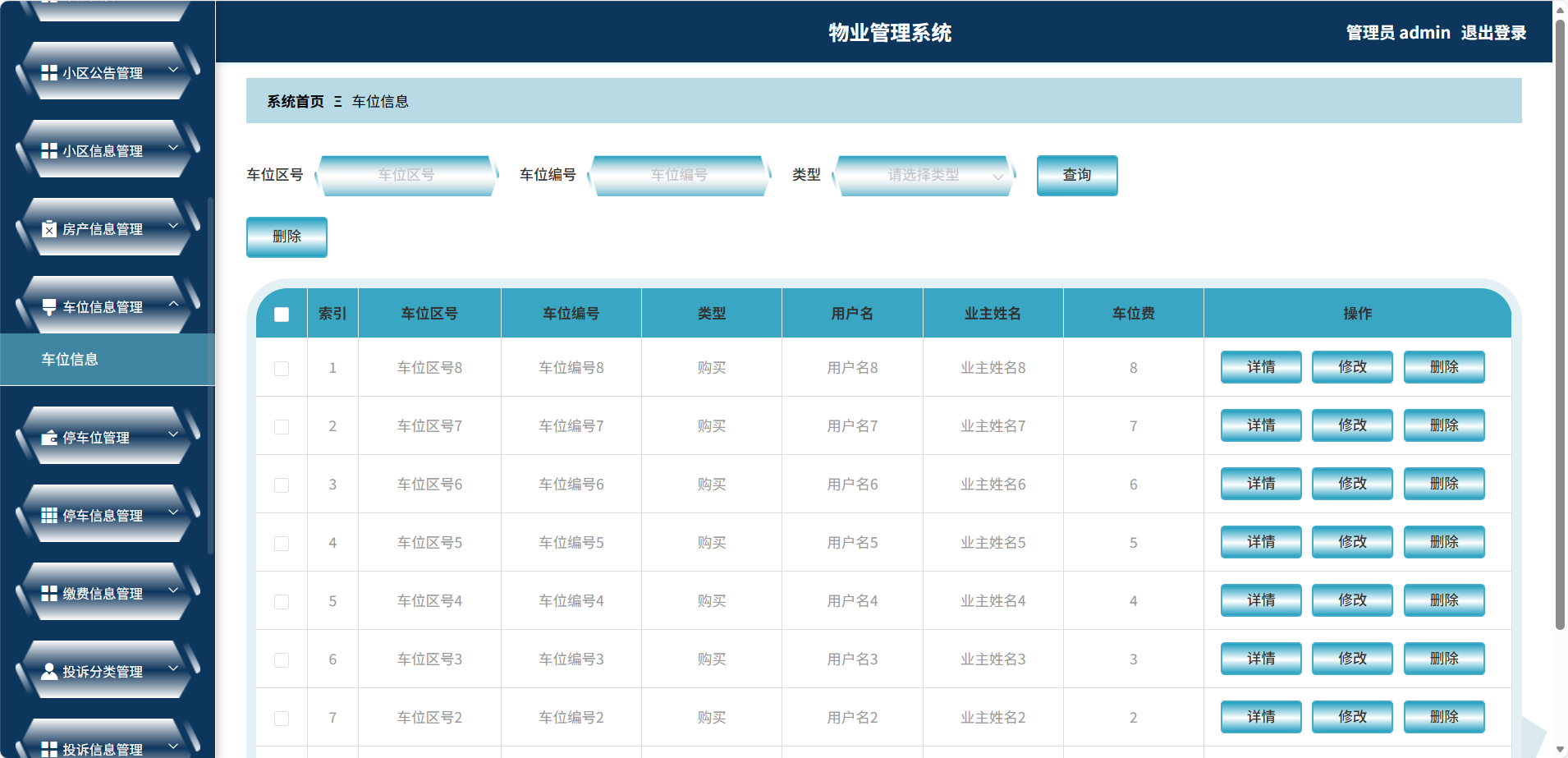Go to 系统首页 in breadcrumb
This screenshot has width=1568, height=758.
tap(295, 102)
